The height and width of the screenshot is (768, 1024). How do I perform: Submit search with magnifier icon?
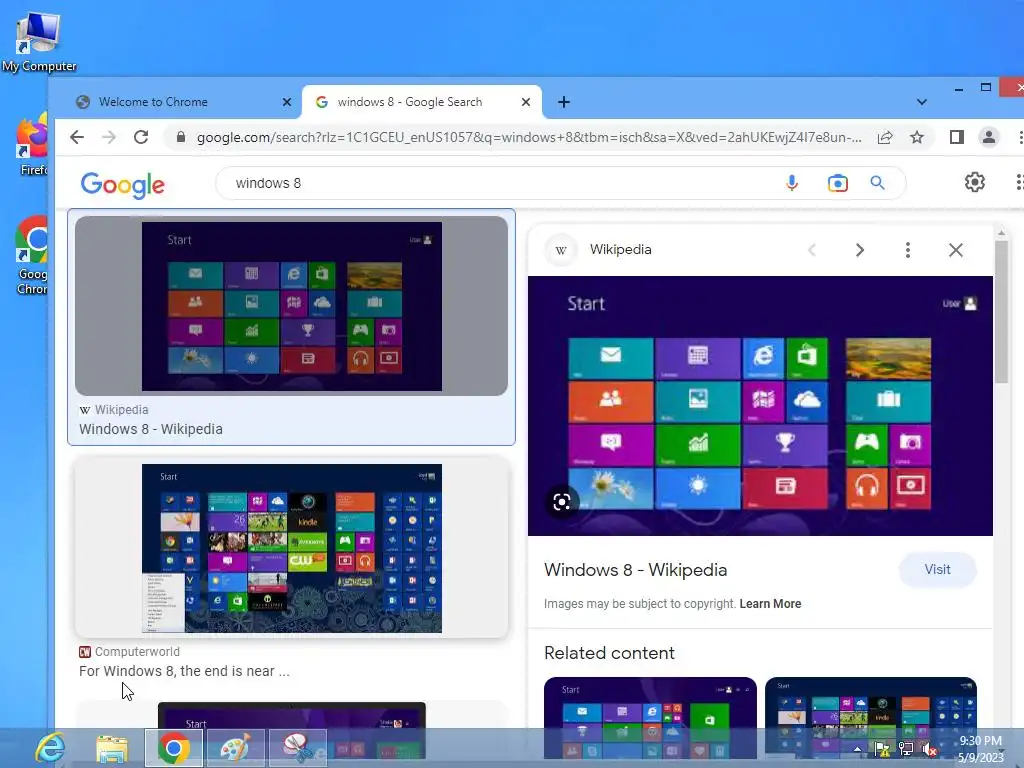[x=878, y=183]
